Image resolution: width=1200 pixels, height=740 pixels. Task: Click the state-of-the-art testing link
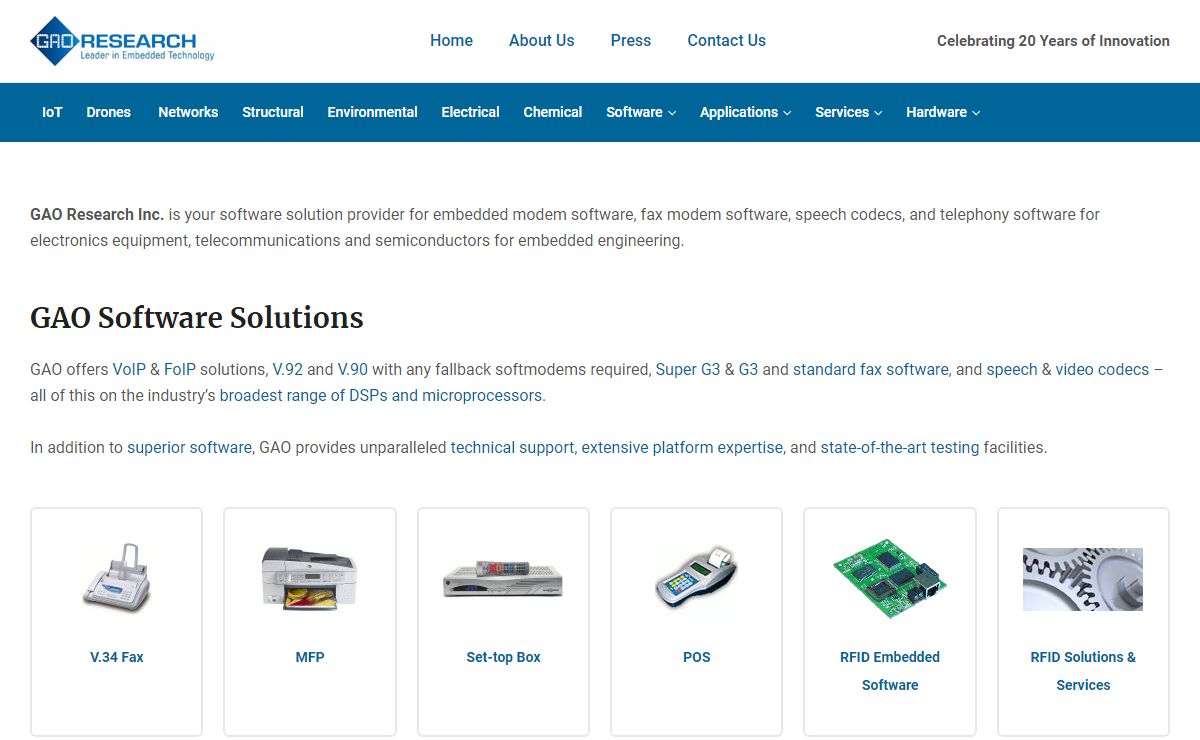coord(900,447)
